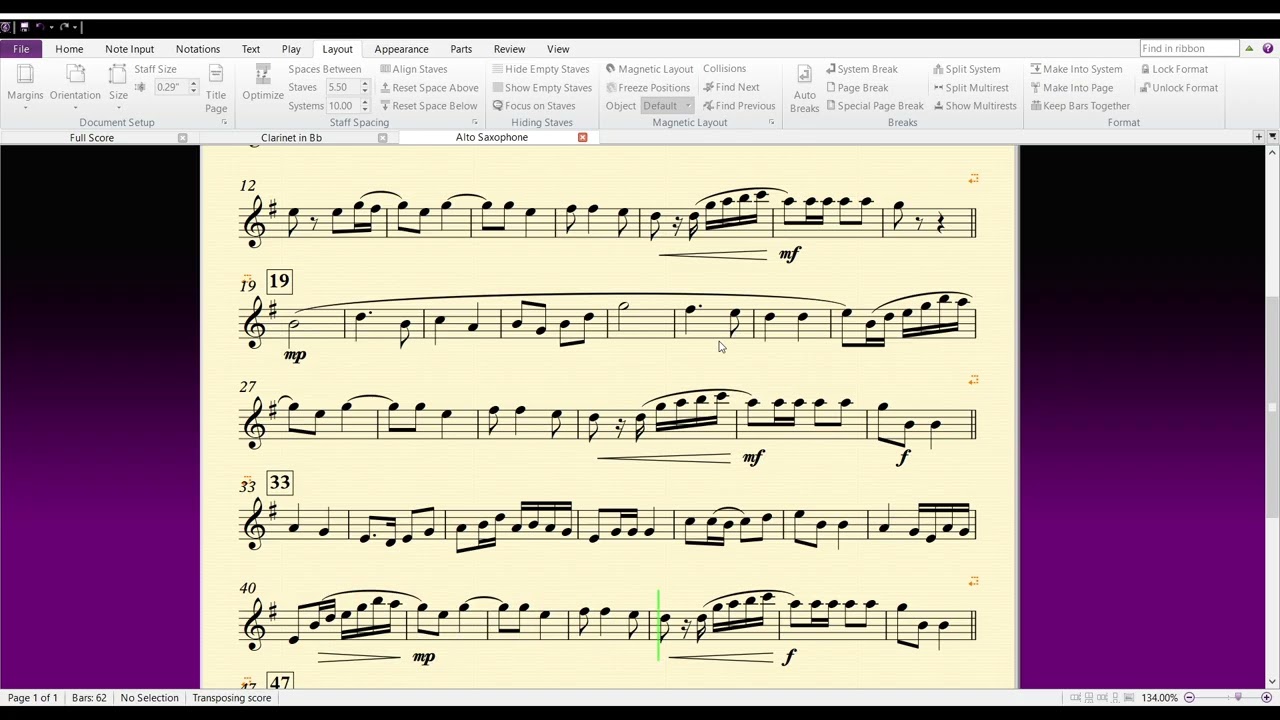
Task: Switch to the Review tab
Action: [x=509, y=48]
